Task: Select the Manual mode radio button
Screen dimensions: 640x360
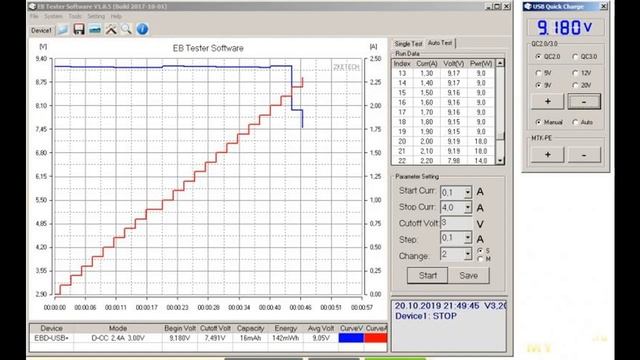Action: click(538, 122)
